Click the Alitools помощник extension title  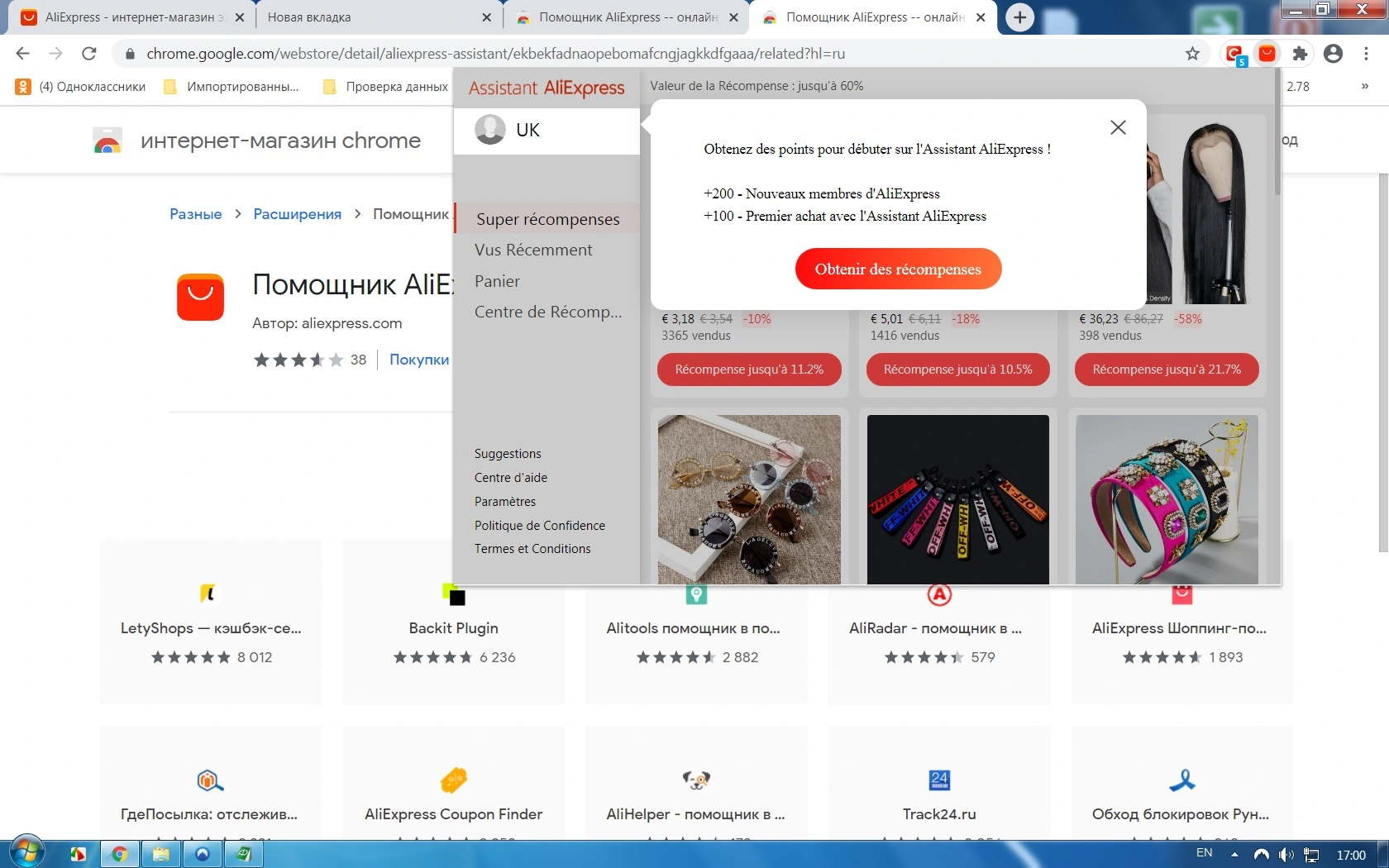(693, 628)
